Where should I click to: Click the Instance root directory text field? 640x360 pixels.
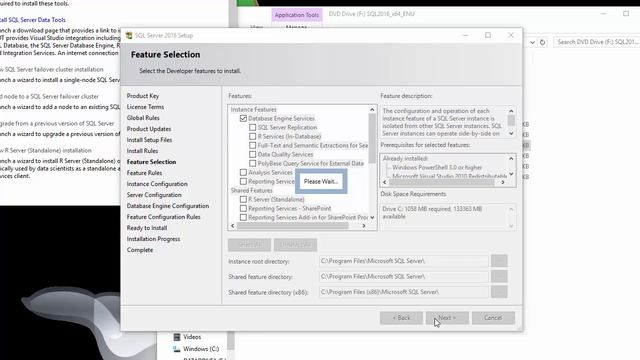pyautogui.click(x=404, y=261)
